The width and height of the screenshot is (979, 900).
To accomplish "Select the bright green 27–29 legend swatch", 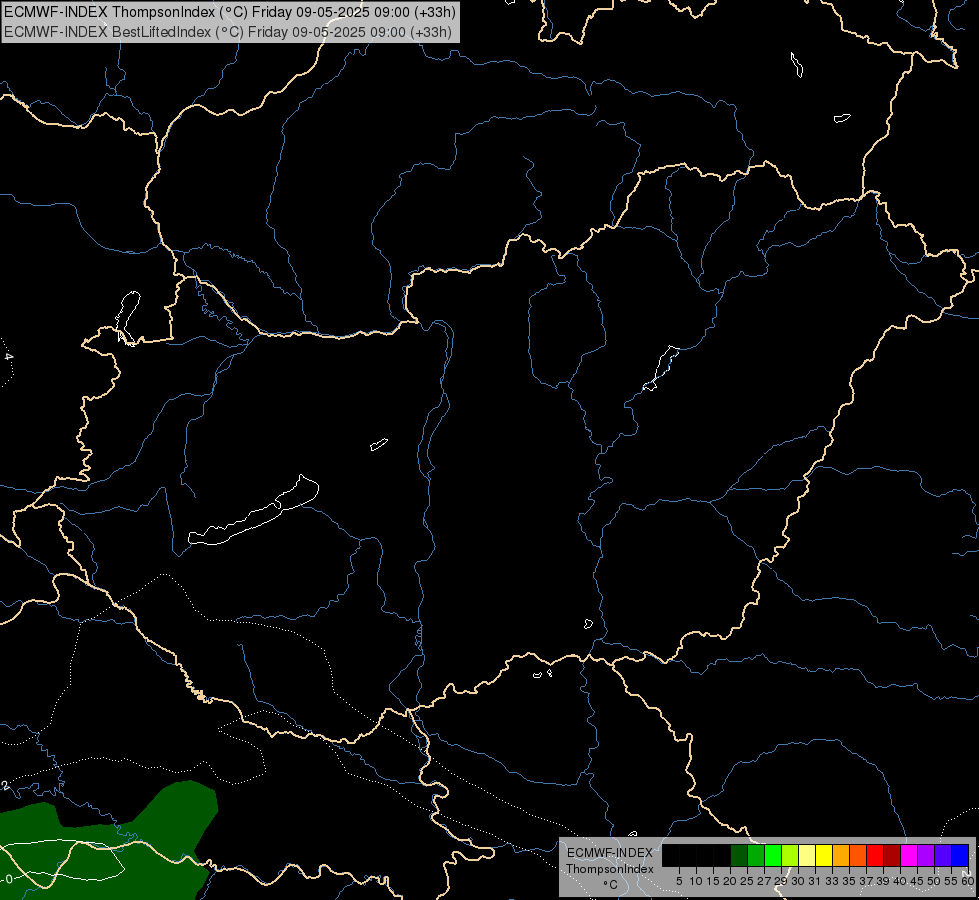I will pyautogui.click(x=773, y=855).
